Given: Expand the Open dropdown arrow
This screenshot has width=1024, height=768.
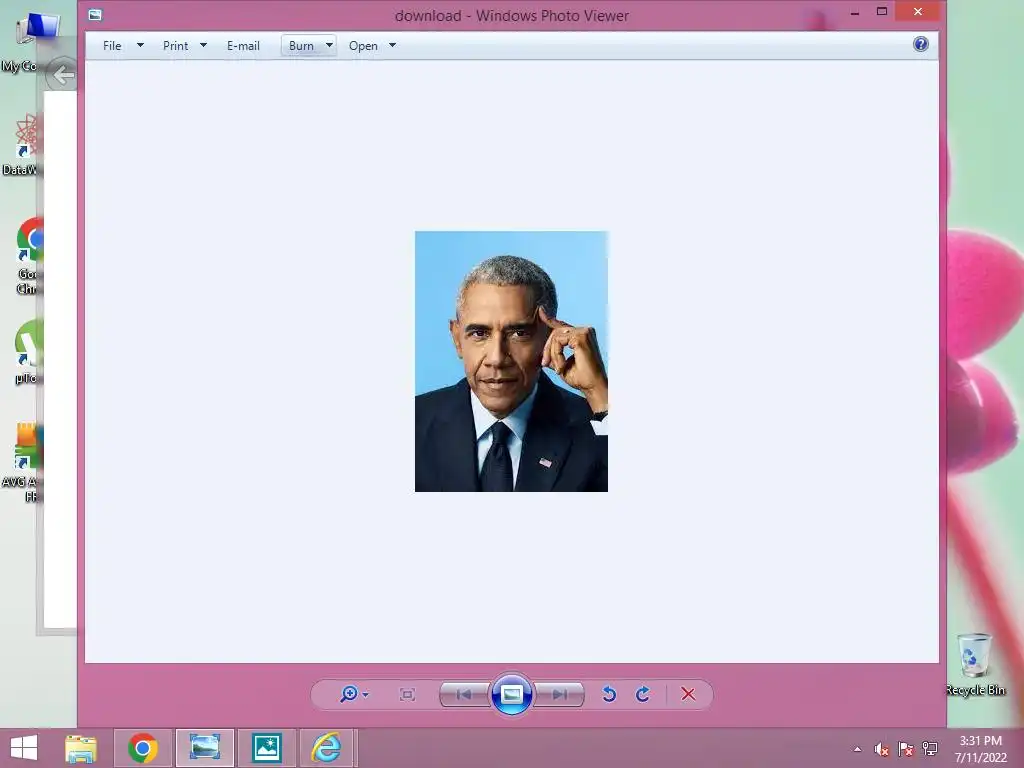Looking at the screenshot, I should click(x=392, y=45).
